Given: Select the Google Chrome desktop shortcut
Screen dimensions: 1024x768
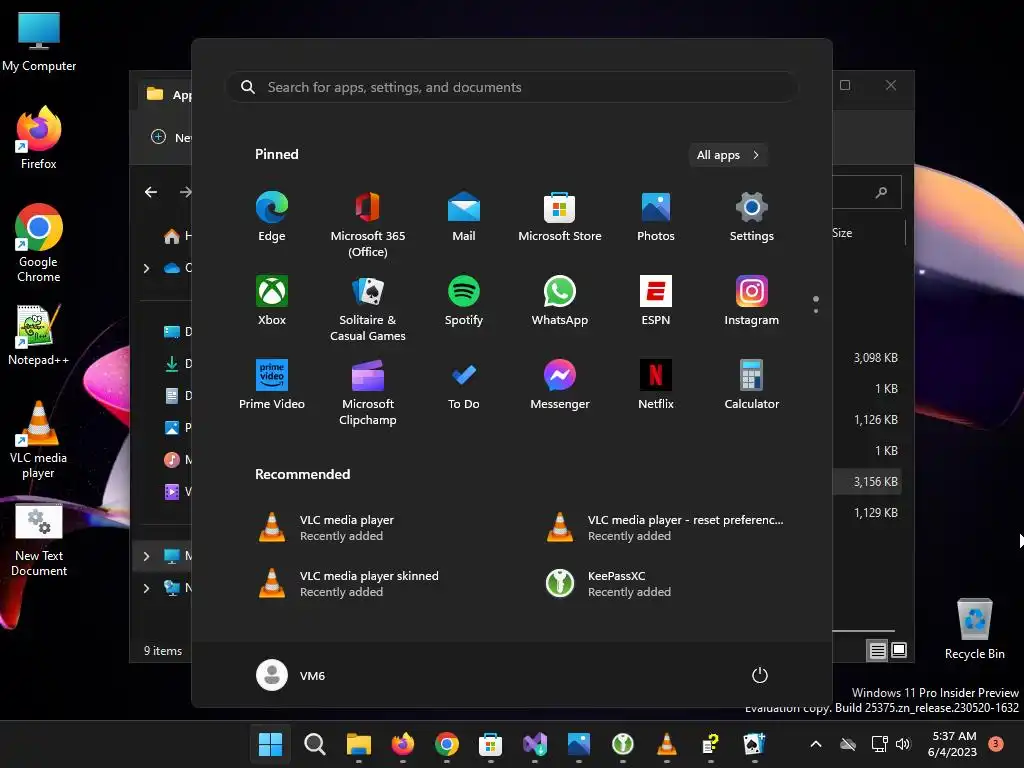Looking at the screenshot, I should [39, 243].
